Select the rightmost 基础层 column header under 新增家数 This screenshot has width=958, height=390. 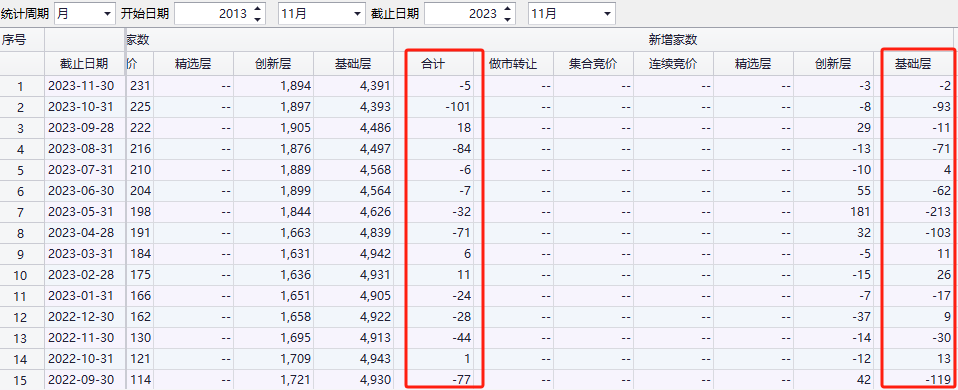[912, 63]
